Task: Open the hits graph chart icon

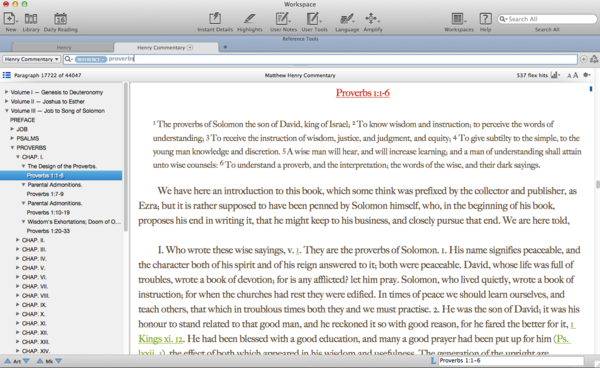Action: [555, 75]
